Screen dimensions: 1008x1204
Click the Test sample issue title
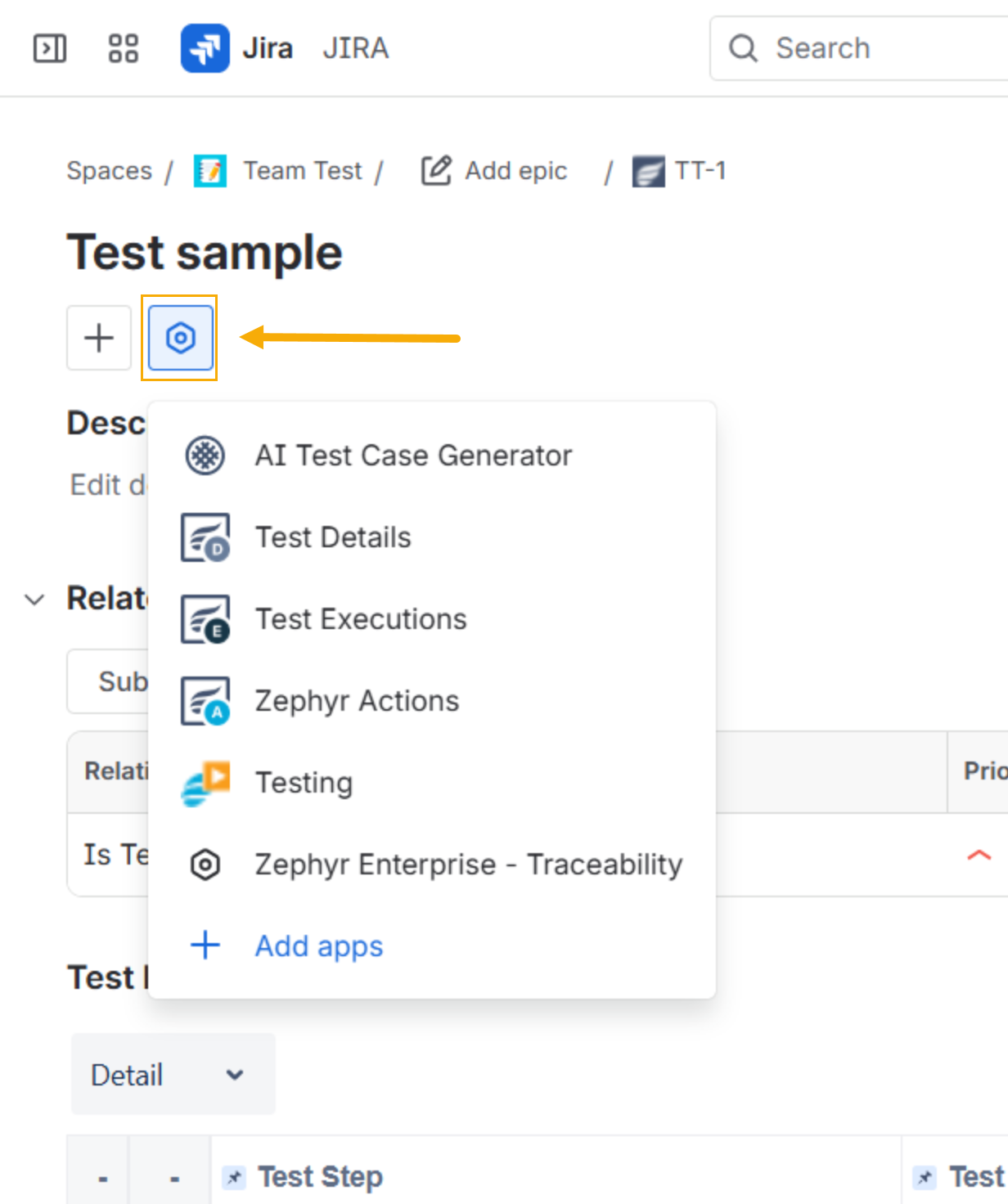pos(205,252)
